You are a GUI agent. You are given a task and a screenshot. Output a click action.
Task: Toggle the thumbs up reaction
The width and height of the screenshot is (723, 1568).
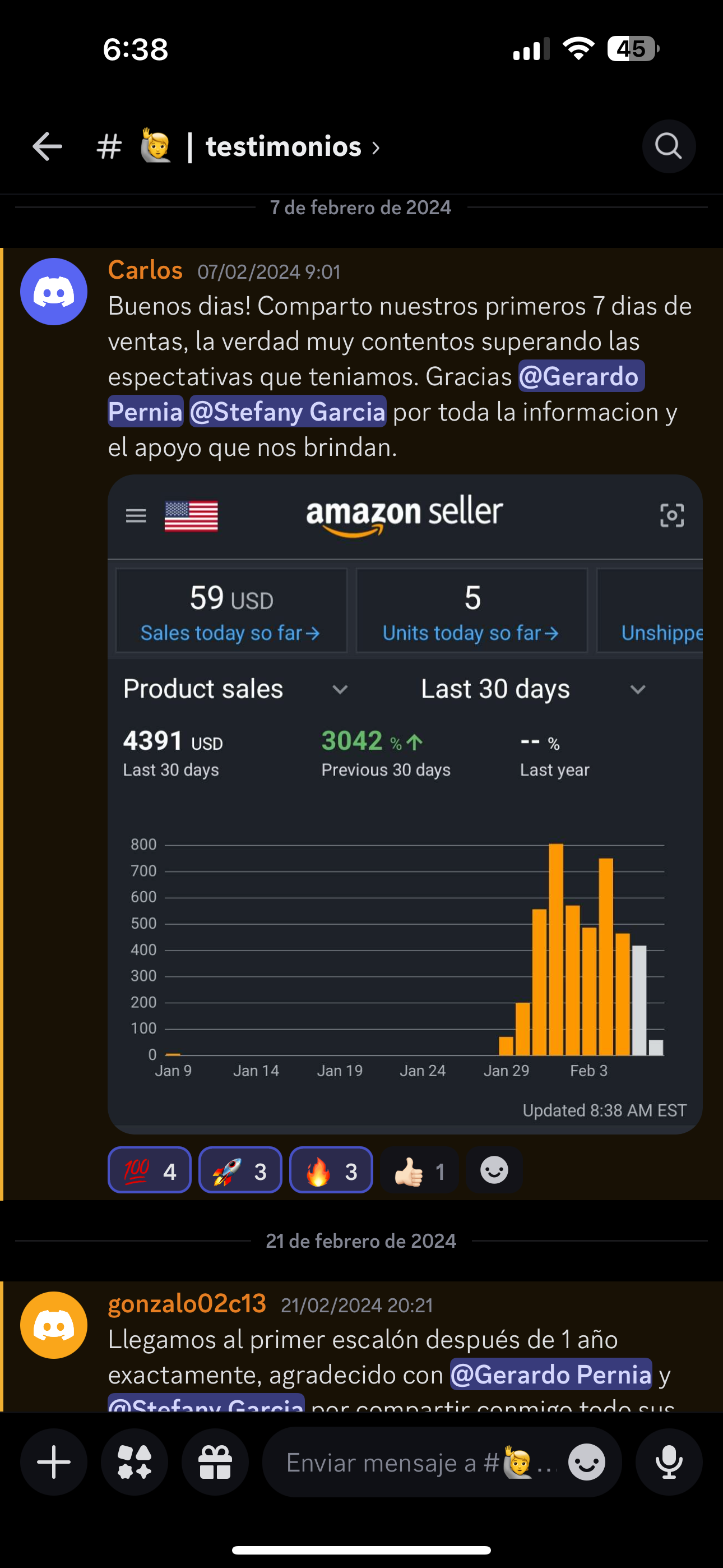click(x=419, y=1170)
